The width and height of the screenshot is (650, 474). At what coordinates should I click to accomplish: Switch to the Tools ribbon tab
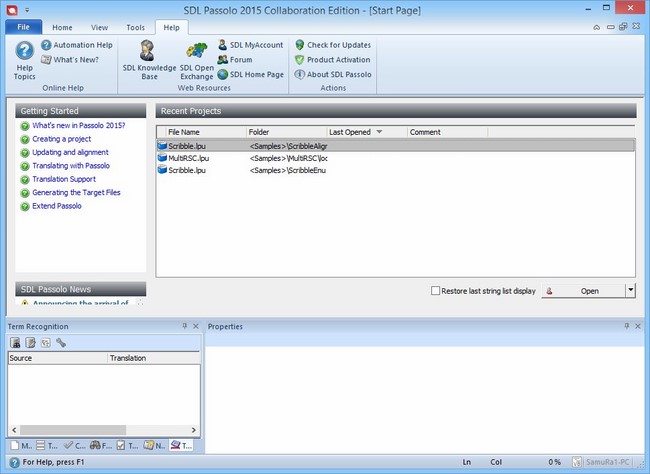pos(136,27)
